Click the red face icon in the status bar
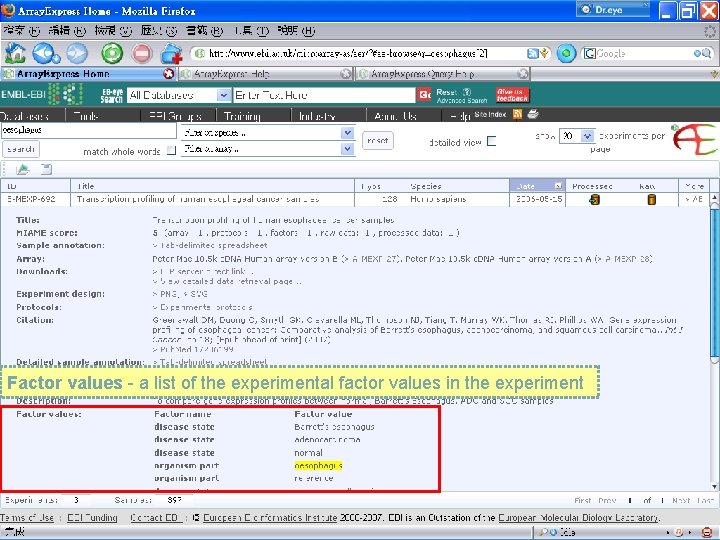The image size is (720, 540). click(707, 532)
